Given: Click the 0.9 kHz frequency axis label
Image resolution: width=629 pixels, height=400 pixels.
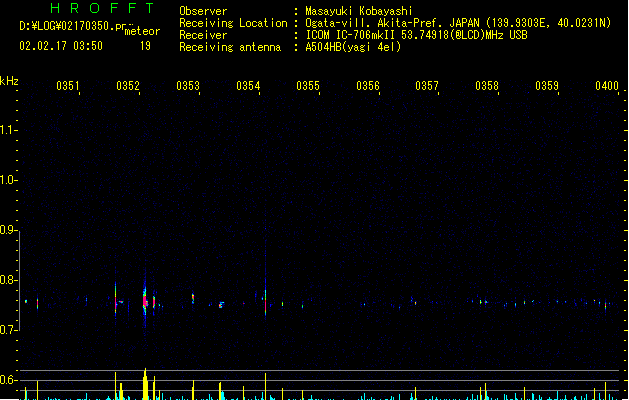Looking at the screenshot, I should tap(7, 230).
